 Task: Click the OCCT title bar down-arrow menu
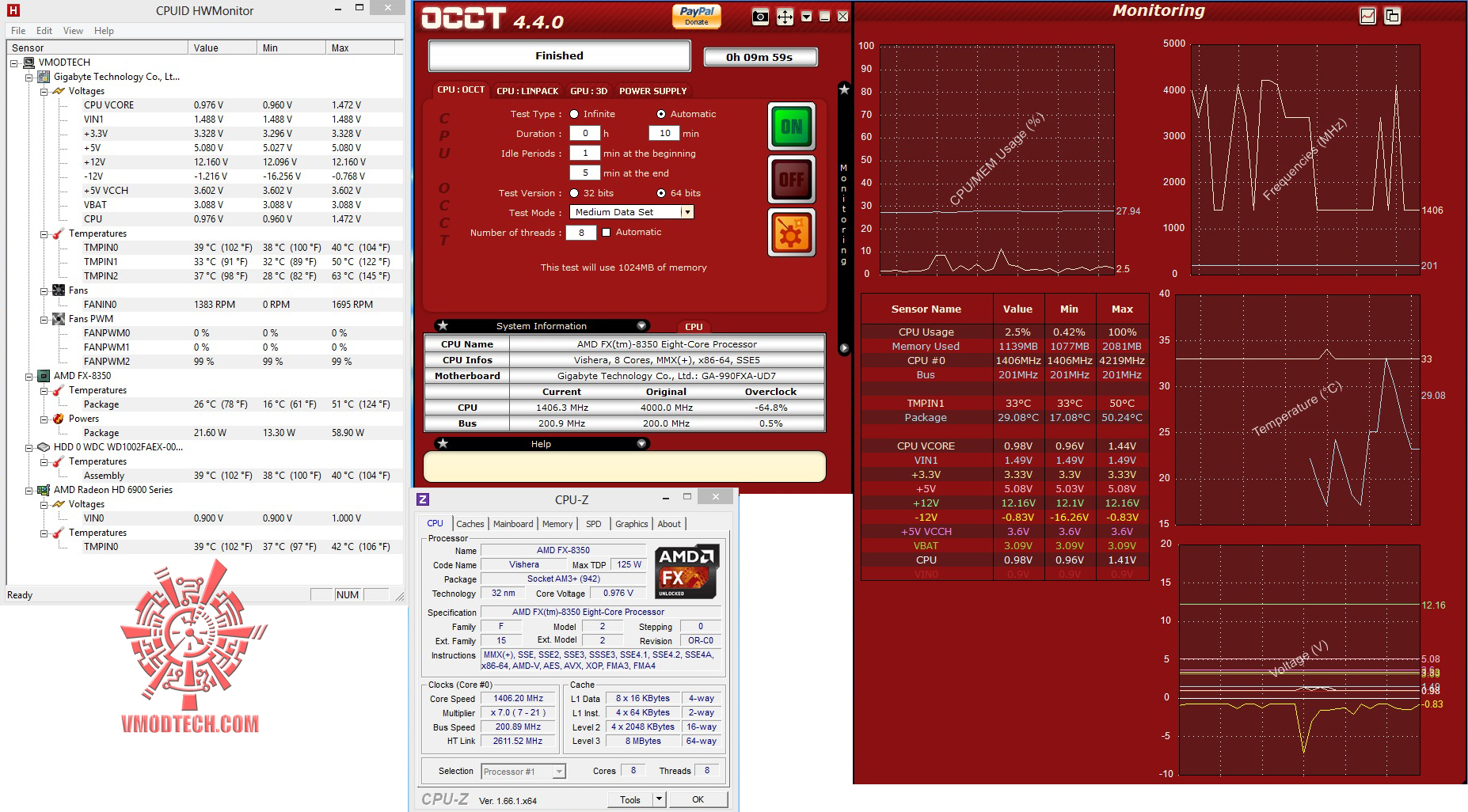[x=806, y=17]
